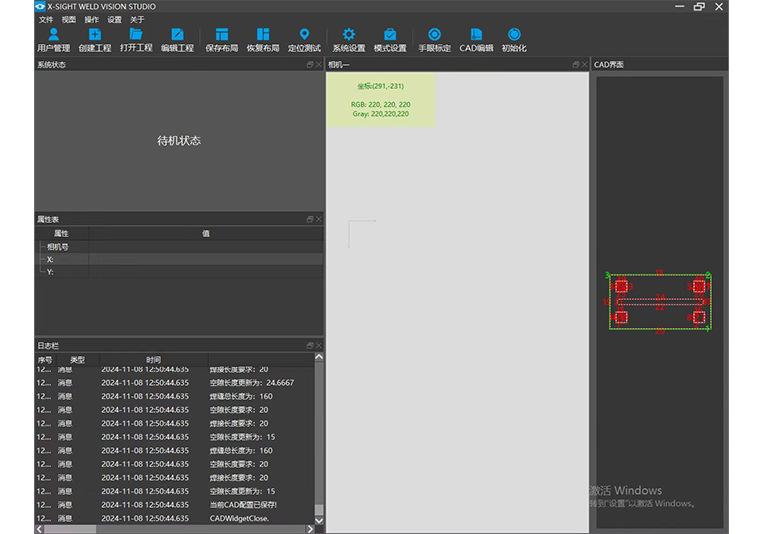Select the 相机号 property row
The width and height of the screenshot is (763, 534).
click(179, 247)
